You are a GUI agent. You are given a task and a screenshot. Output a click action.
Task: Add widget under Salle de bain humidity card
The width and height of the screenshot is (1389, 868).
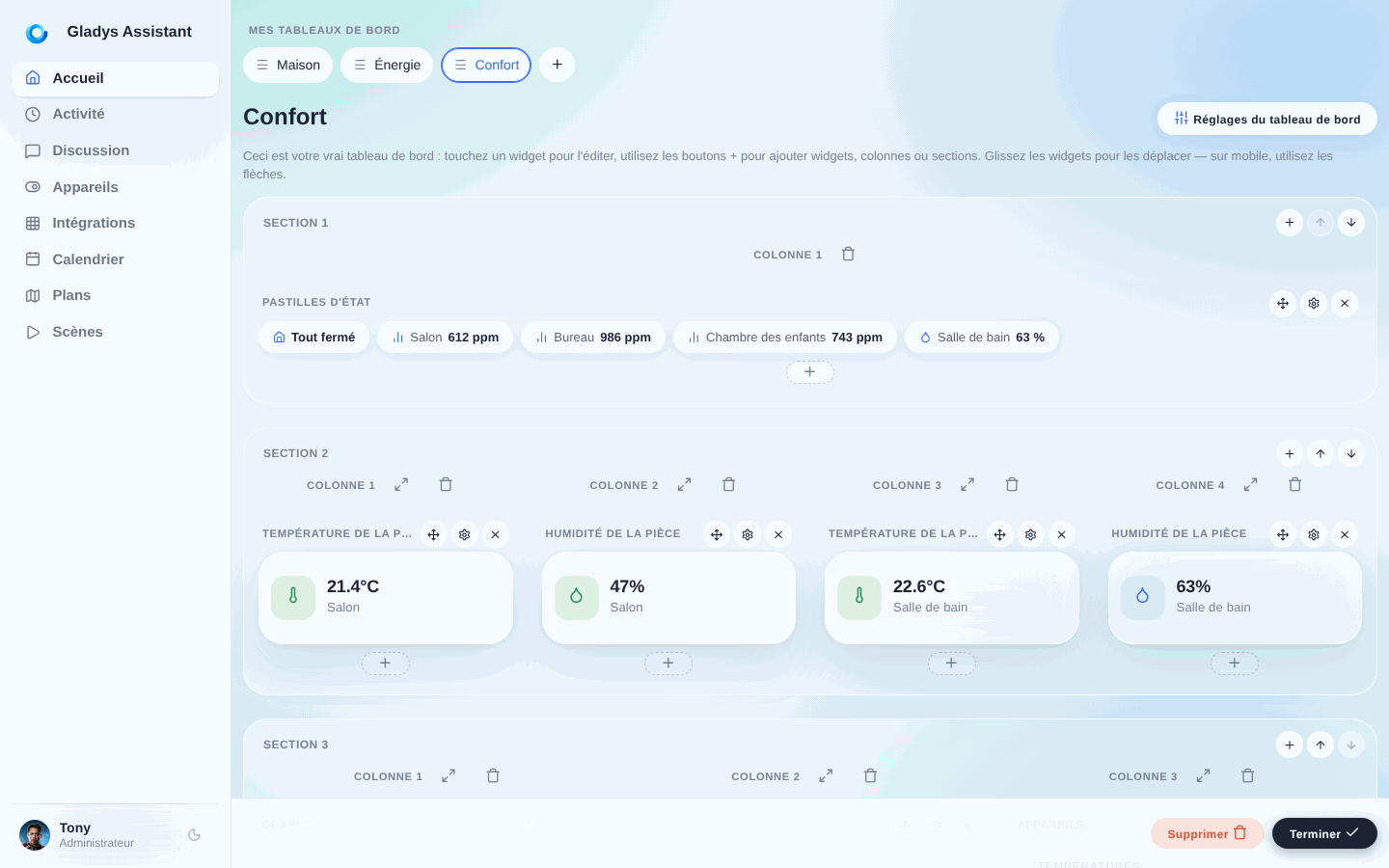tap(1235, 664)
